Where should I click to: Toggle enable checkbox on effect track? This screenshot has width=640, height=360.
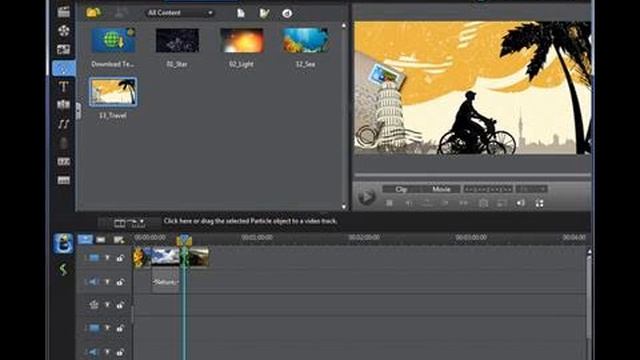[107, 305]
